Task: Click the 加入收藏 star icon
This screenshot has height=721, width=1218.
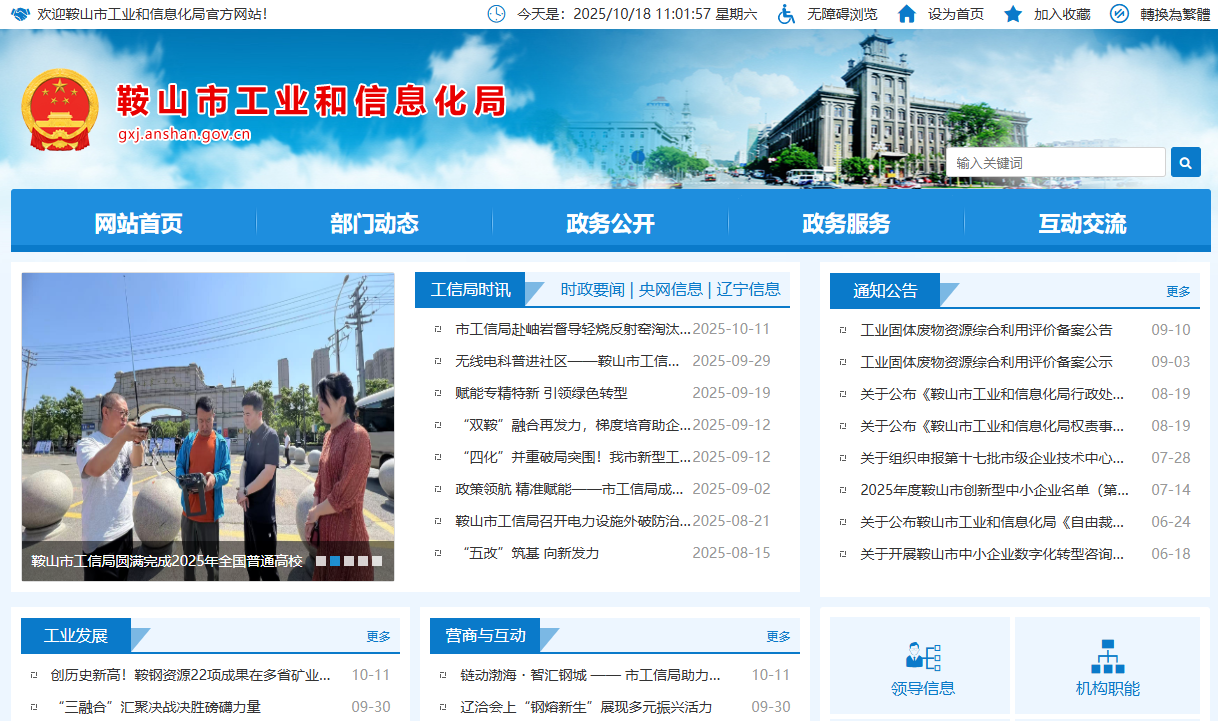Action: [x=1012, y=14]
